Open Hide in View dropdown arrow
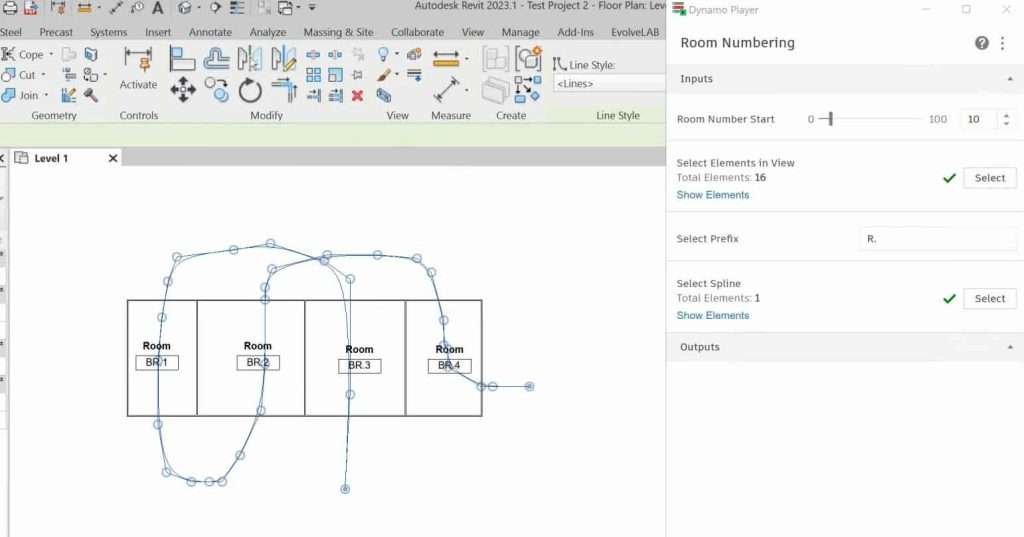 [396, 54]
